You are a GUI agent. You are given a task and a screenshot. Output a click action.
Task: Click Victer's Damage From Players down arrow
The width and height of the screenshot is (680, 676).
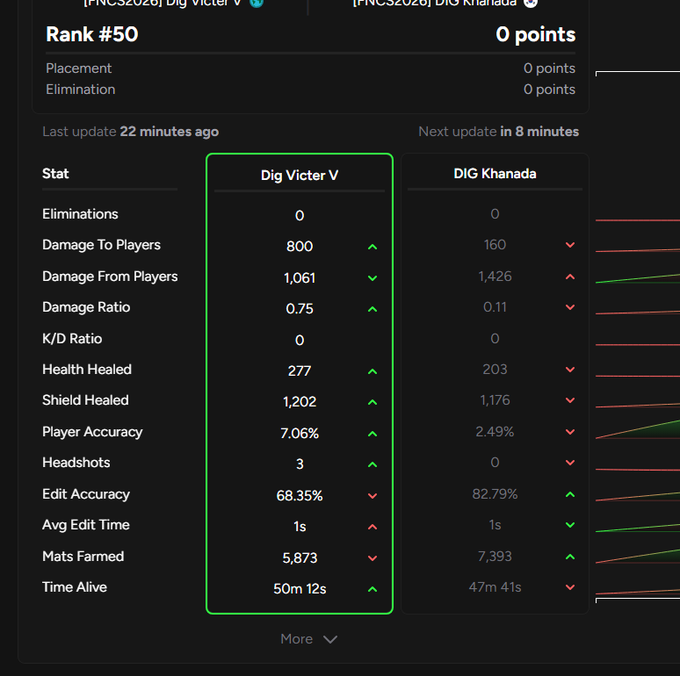(372, 278)
